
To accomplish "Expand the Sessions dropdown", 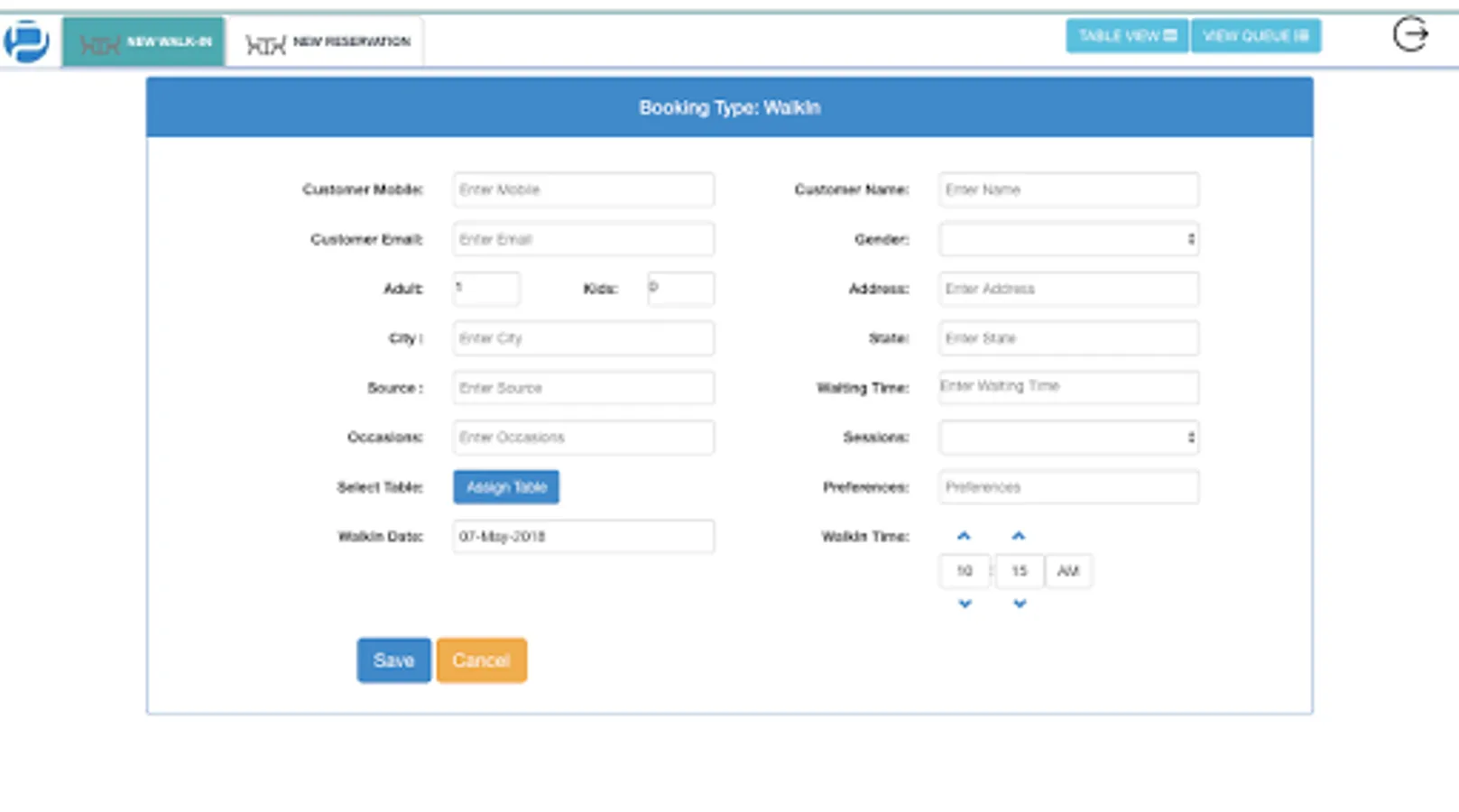I will [1068, 438].
